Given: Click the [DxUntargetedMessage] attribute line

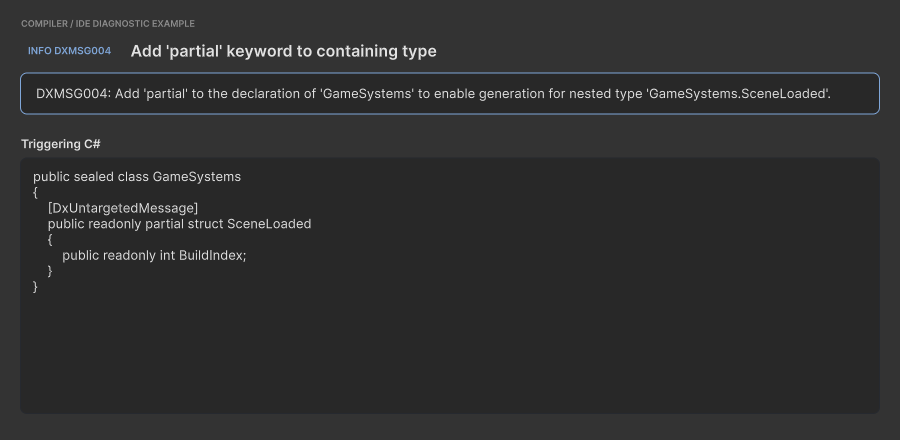Looking at the screenshot, I should click(123, 208).
